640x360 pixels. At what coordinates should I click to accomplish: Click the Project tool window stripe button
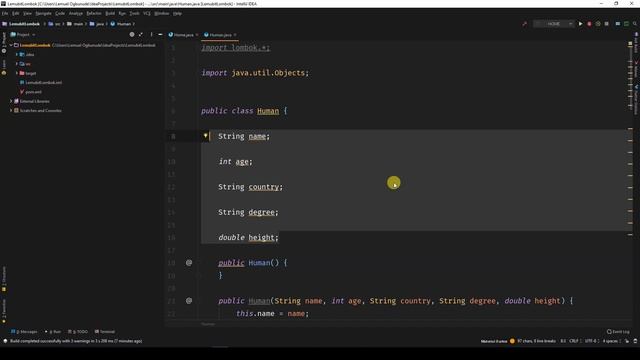[4, 43]
